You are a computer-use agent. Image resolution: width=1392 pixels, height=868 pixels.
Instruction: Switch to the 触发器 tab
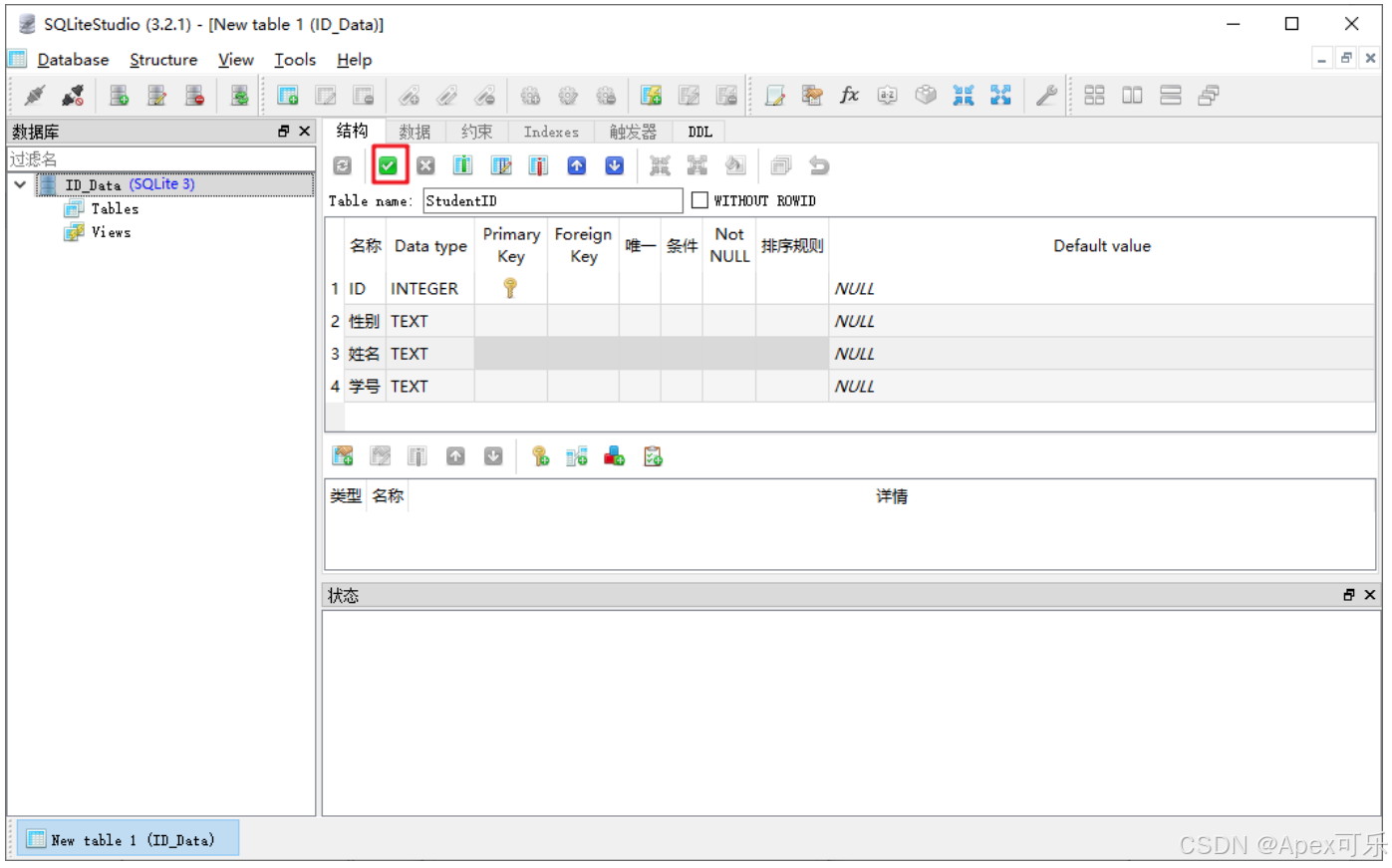coord(633,132)
